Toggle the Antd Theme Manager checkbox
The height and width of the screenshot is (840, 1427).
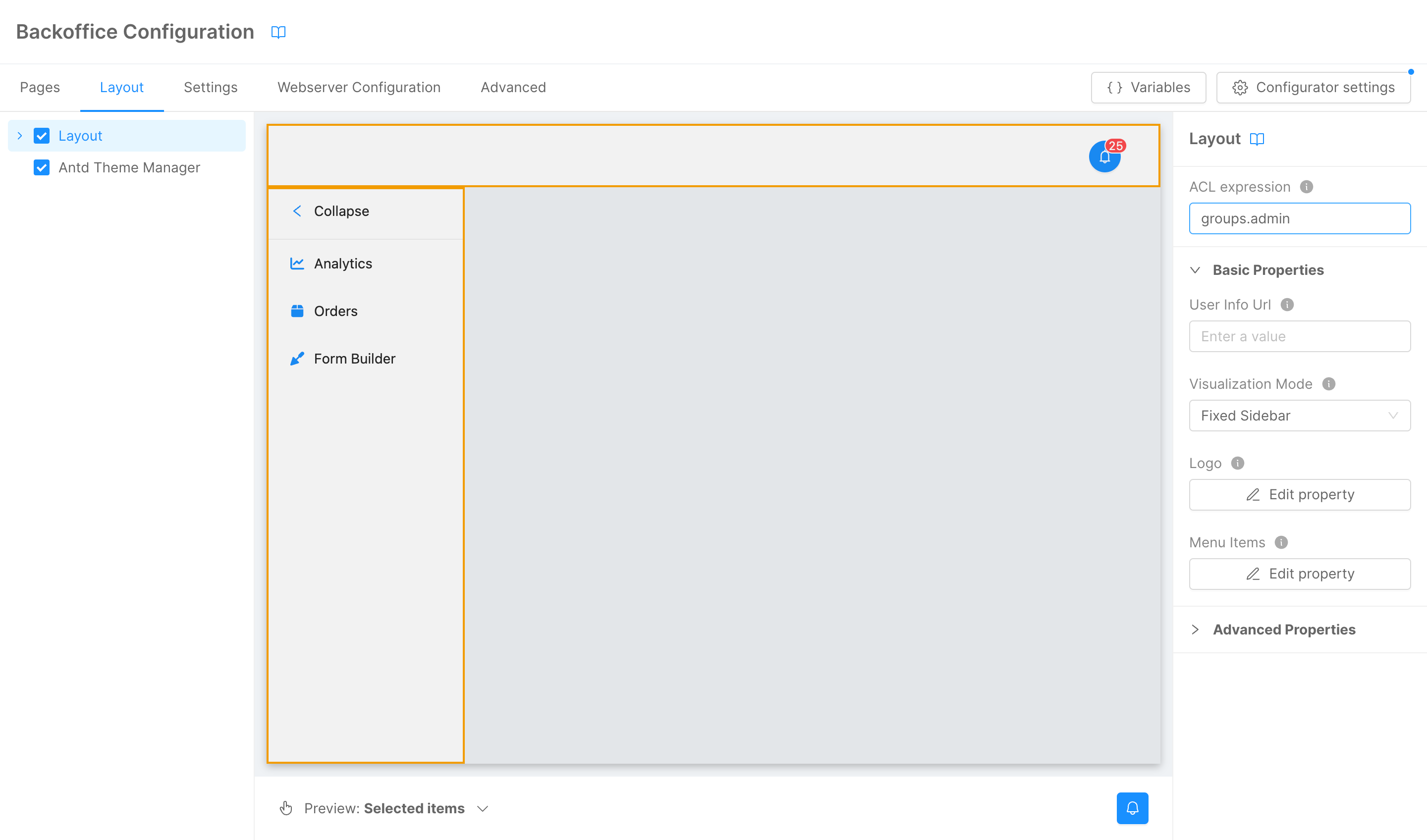pos(42,167)
